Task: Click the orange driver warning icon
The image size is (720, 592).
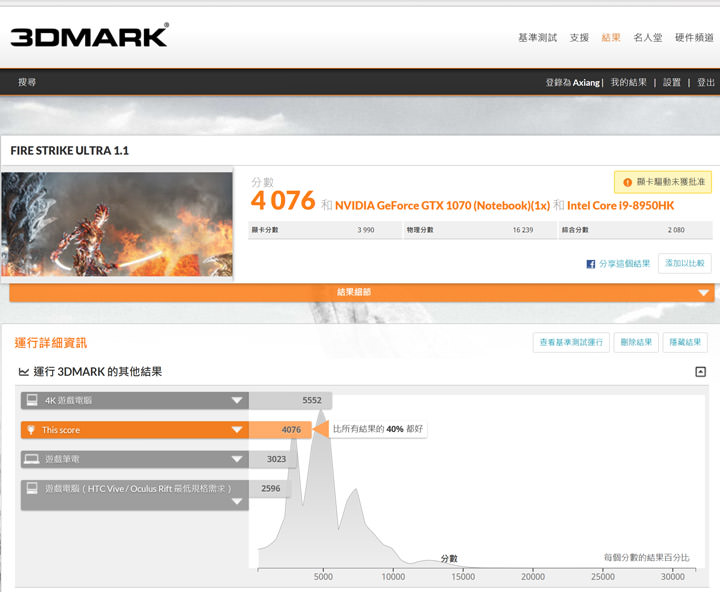Action: (627, 182)
